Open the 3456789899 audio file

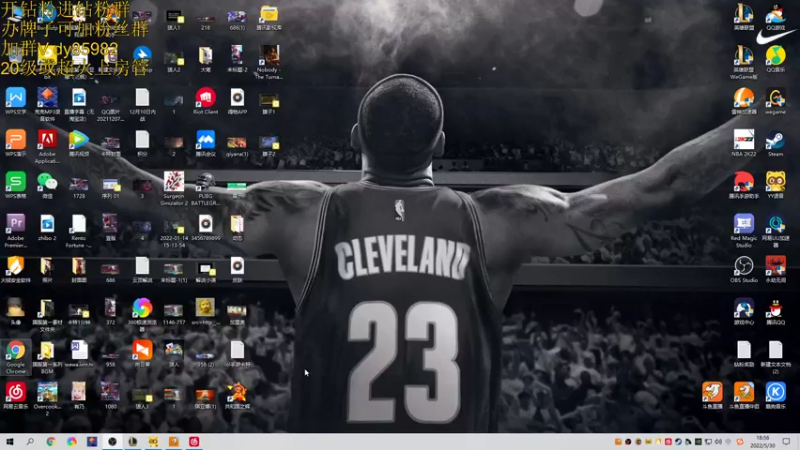205,228
